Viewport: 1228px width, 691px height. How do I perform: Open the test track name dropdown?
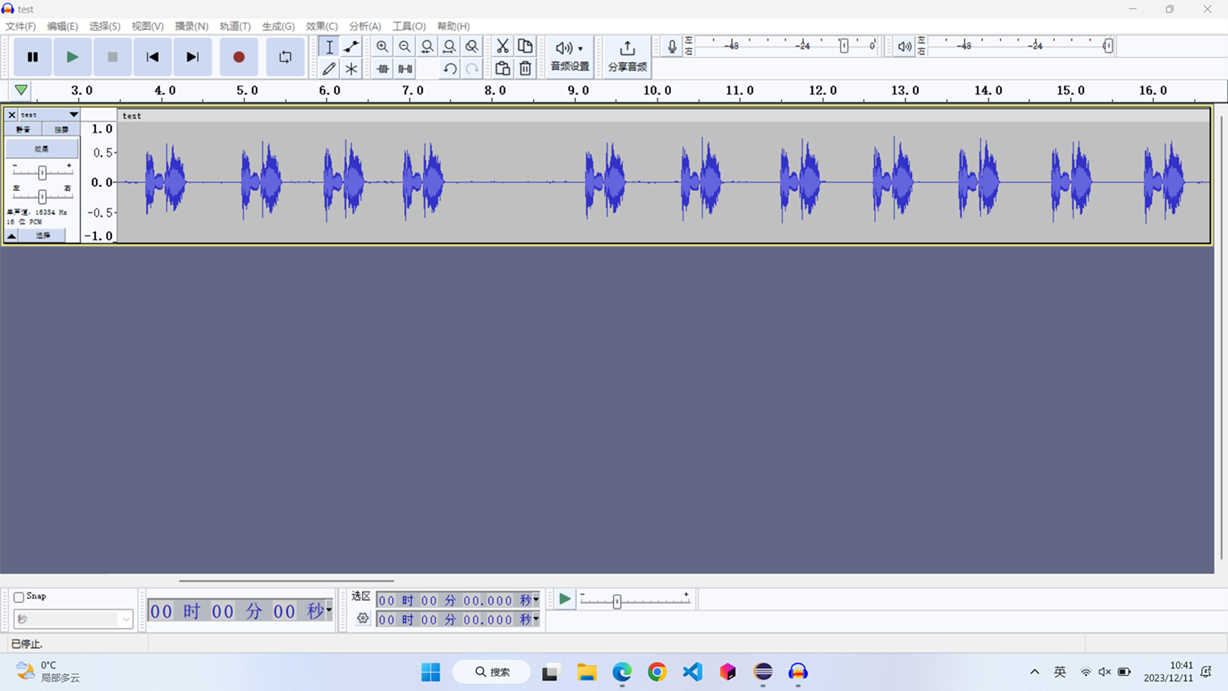coord(49,115)
